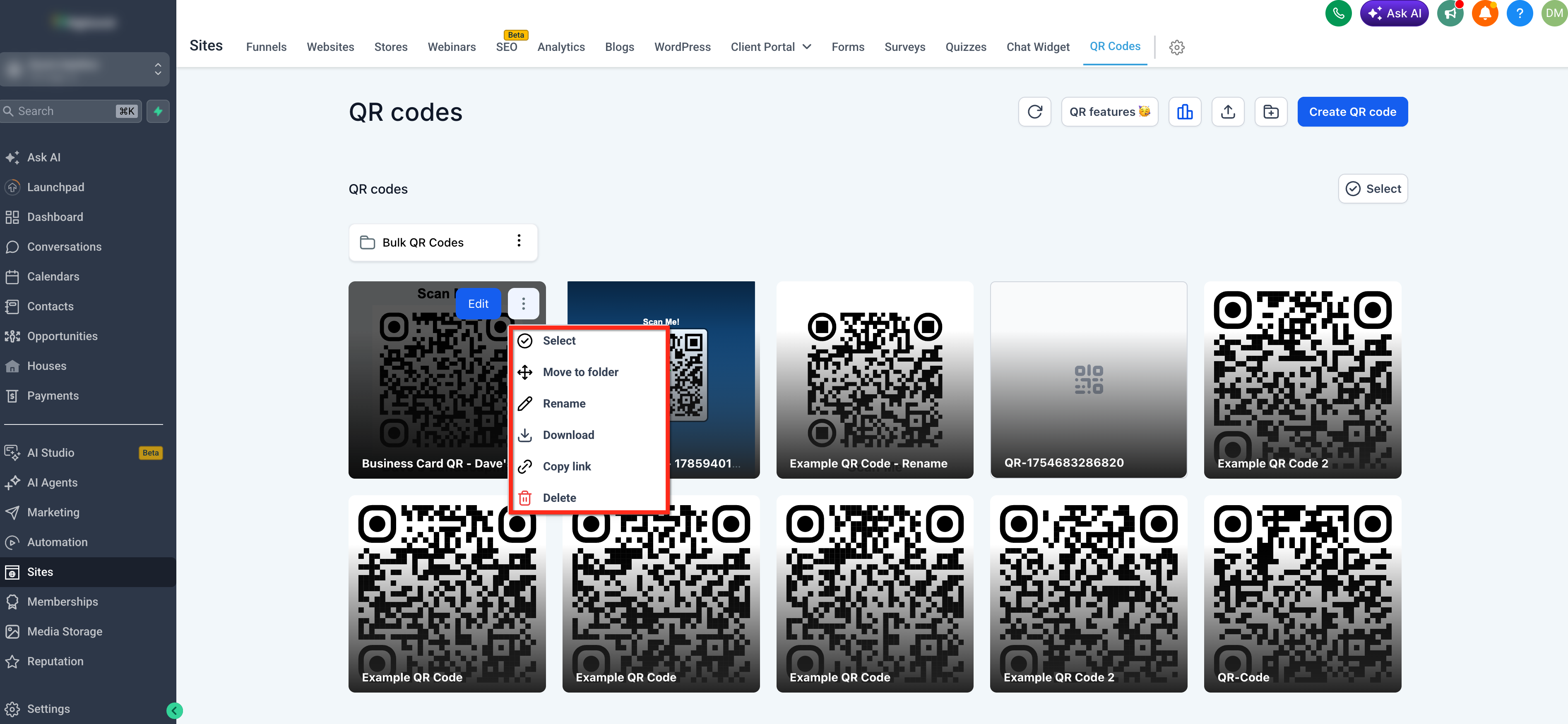Open Payments in sidebar
Viewport: 1568px width, 724px height.
click(53, 396)
